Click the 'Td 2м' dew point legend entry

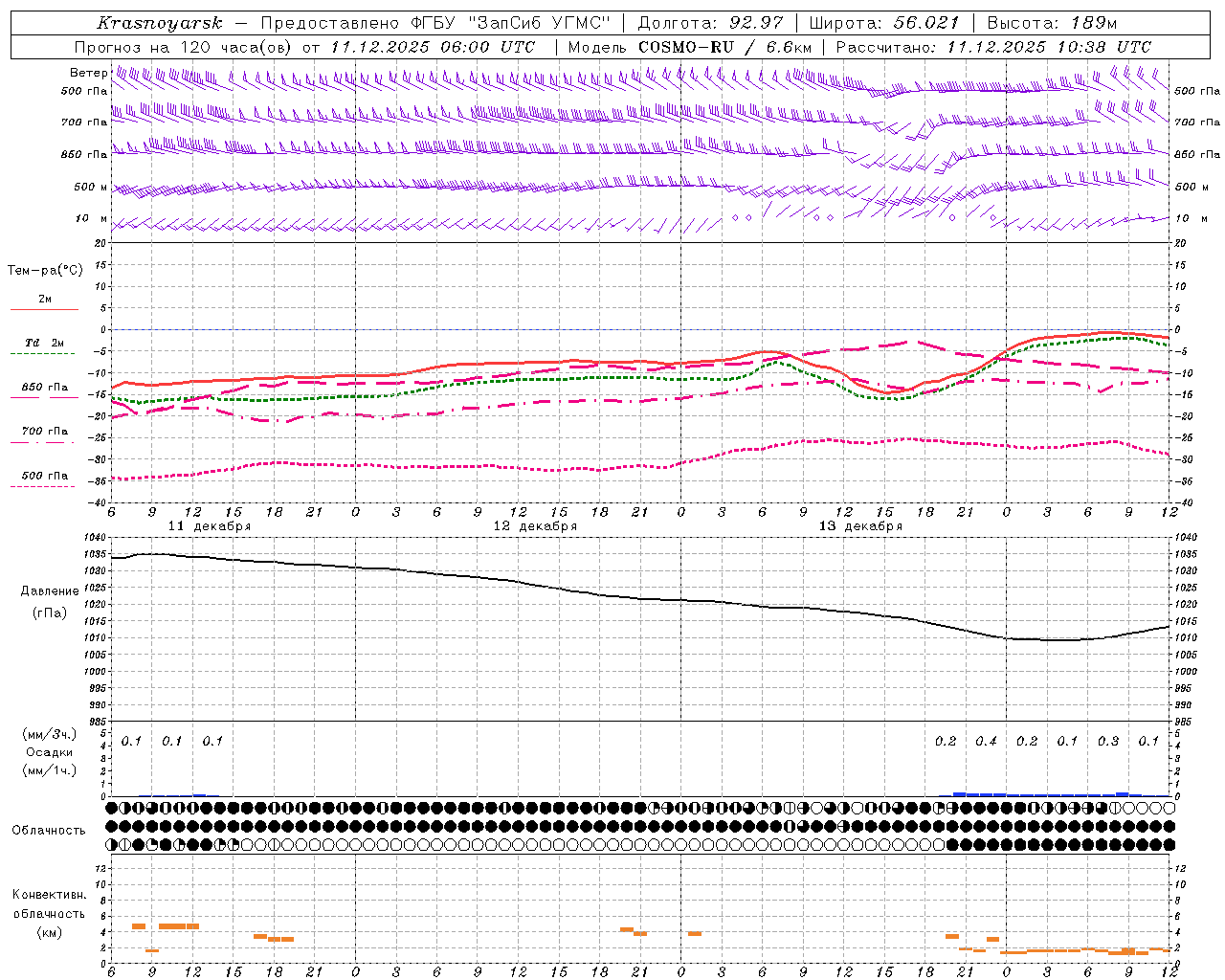point(44,343)
